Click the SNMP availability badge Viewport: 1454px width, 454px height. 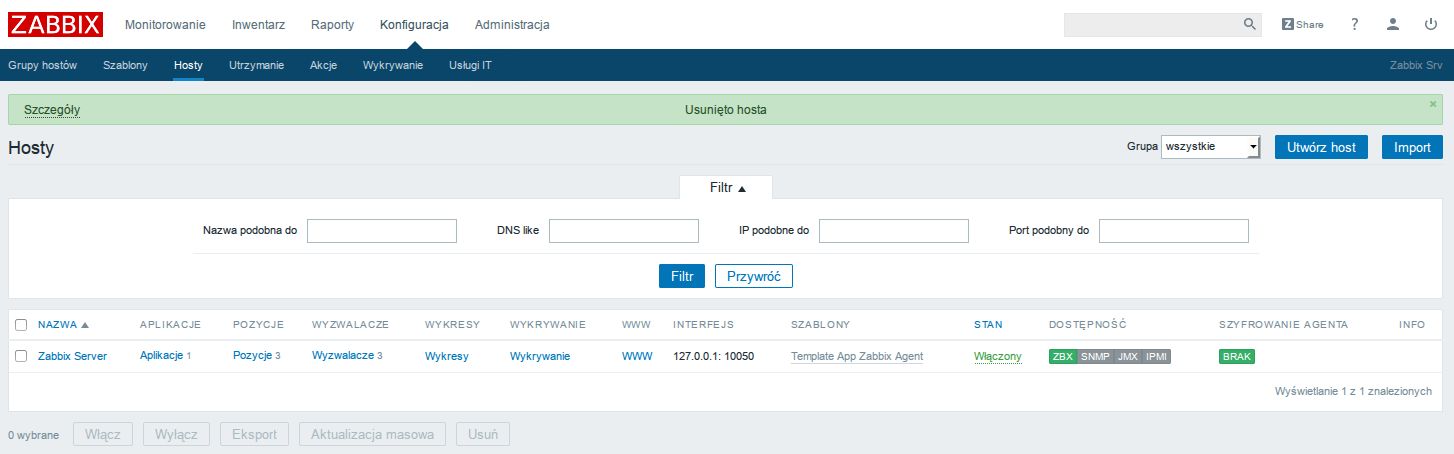1095,356
